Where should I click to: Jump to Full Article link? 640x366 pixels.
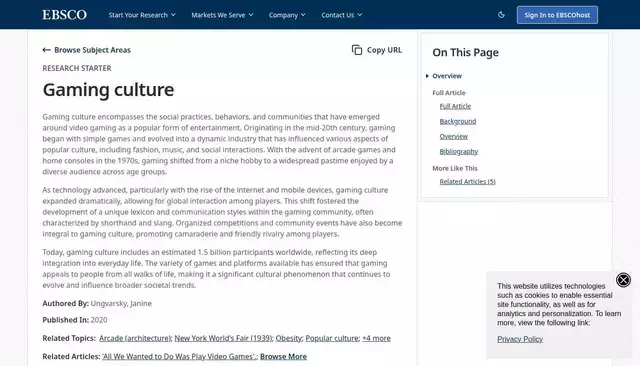pos(455,106)
